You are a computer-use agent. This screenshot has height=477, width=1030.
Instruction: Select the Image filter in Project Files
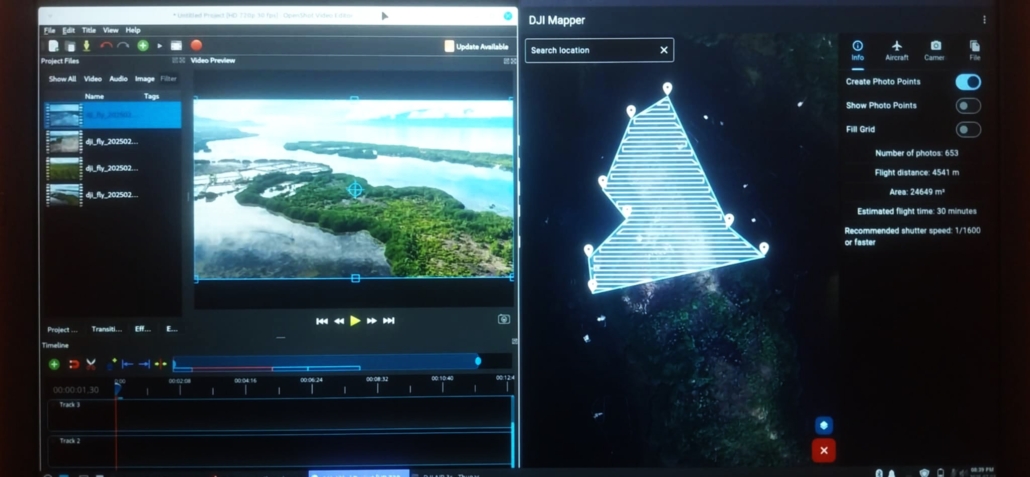(x=145, y=79)
